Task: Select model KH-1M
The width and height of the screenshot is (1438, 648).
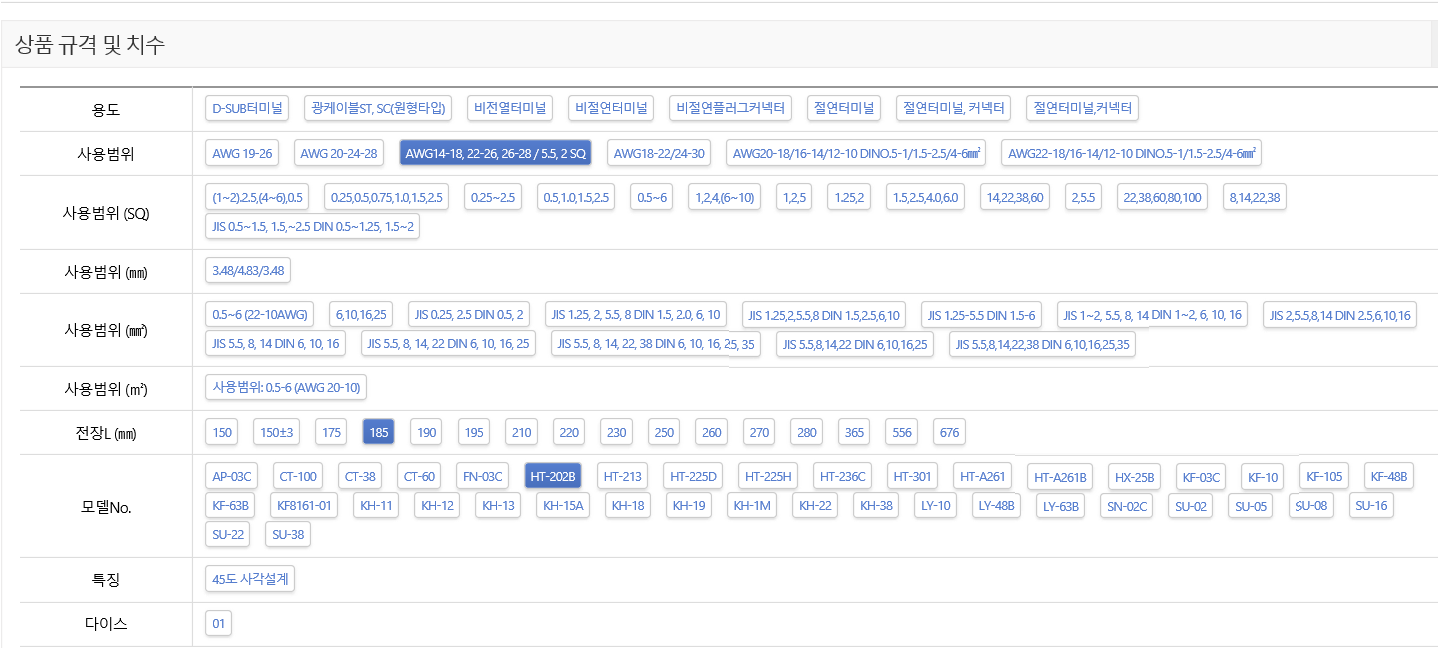Action: tap(753, 505)
